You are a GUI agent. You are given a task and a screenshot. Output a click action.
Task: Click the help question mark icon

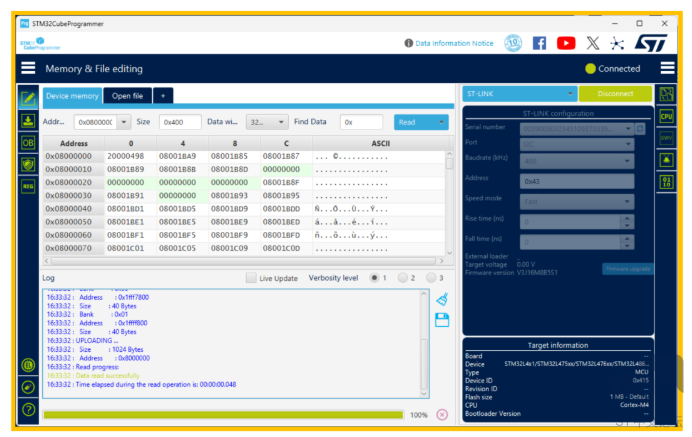click(x=28, y=410)
